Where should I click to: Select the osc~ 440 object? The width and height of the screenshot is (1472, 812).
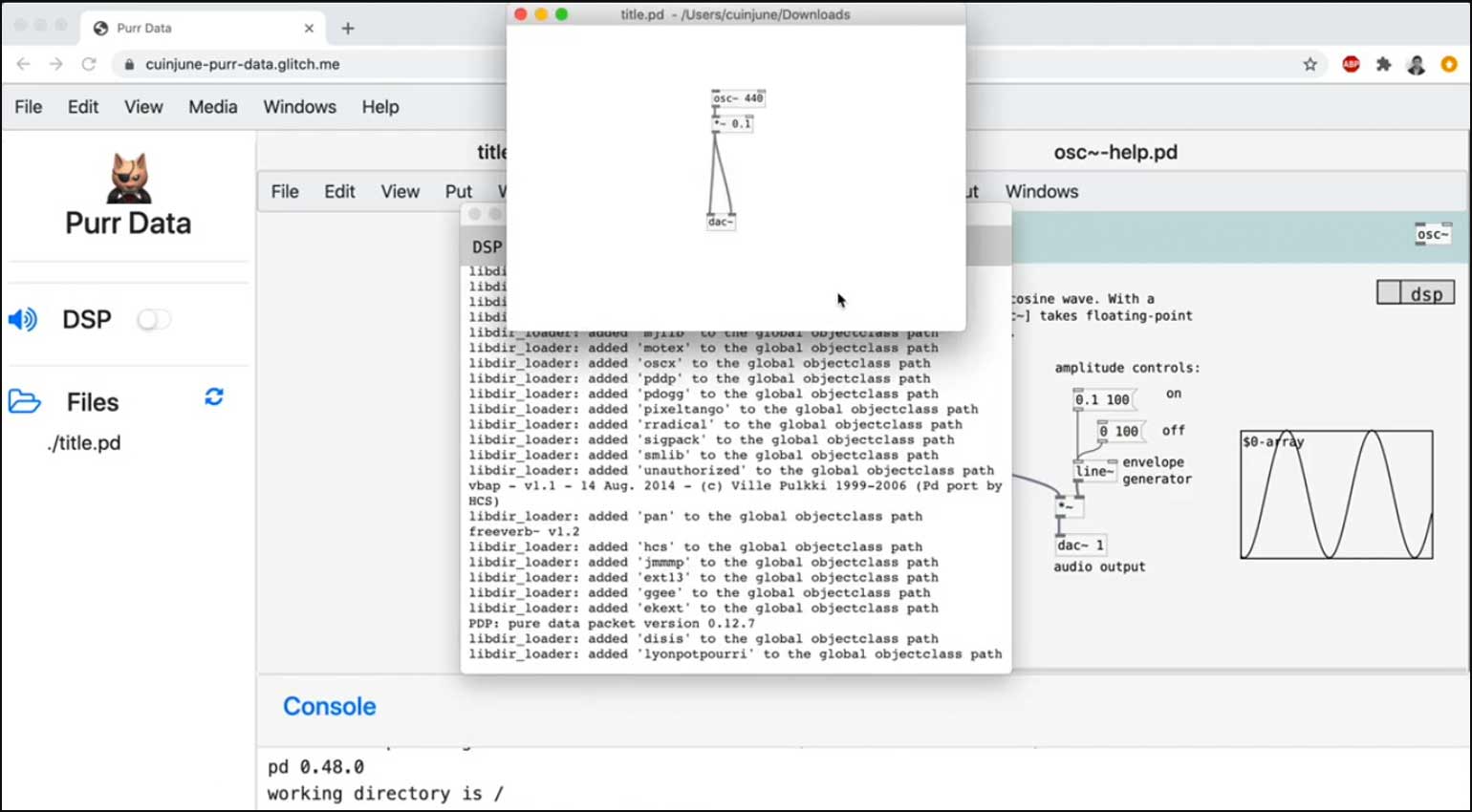coord(738,98)
